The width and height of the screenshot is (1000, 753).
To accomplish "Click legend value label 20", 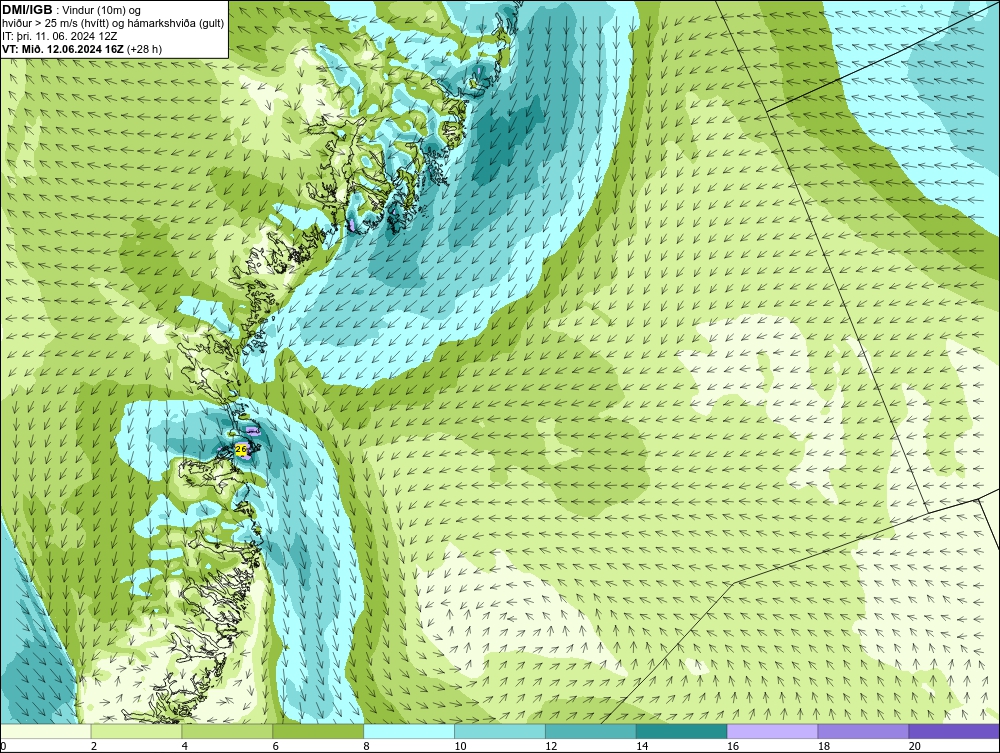I will point(915,746).
